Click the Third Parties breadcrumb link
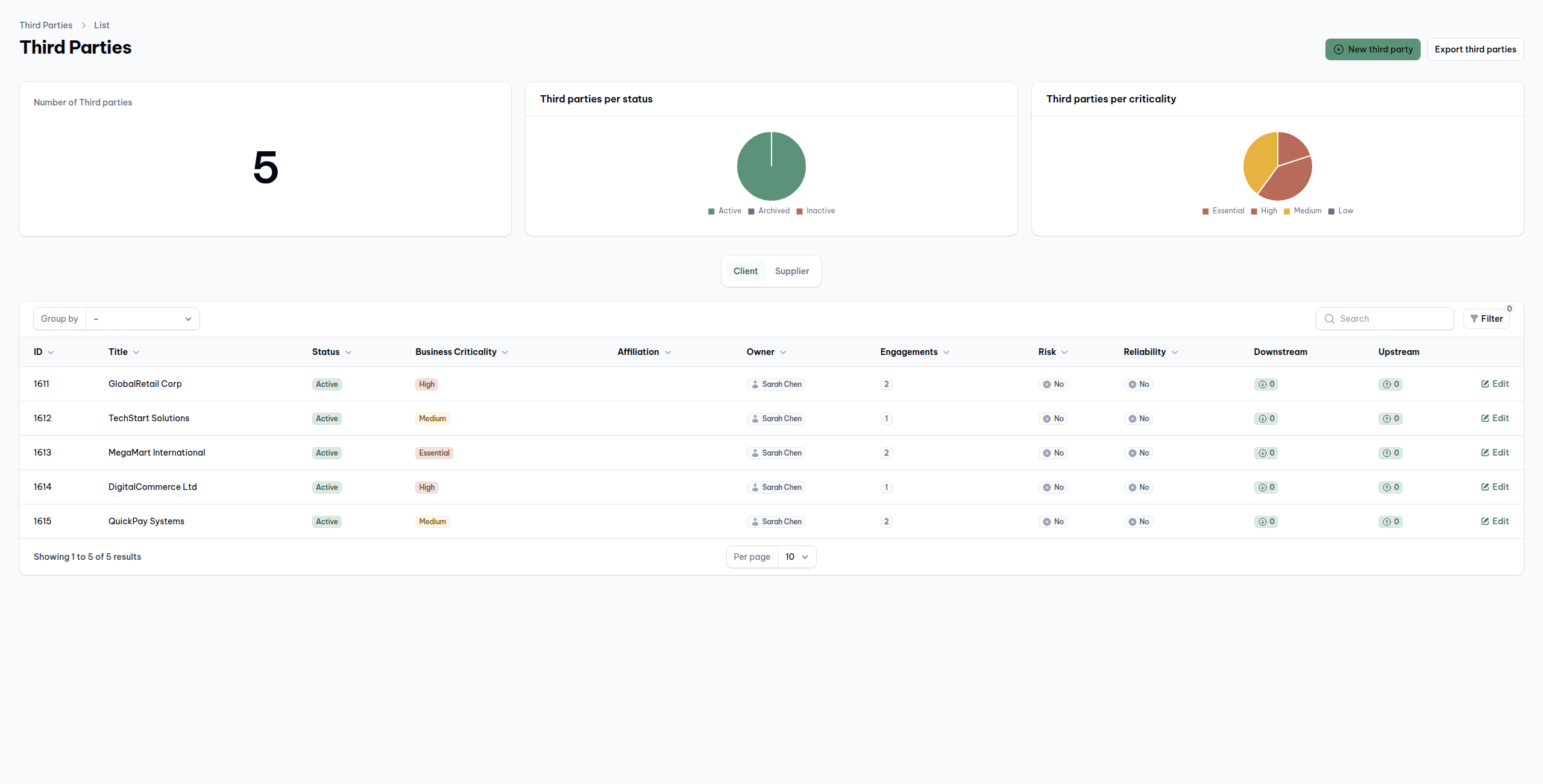The height and width of the screenshot is (784, 1543). (x=46, y=25)
